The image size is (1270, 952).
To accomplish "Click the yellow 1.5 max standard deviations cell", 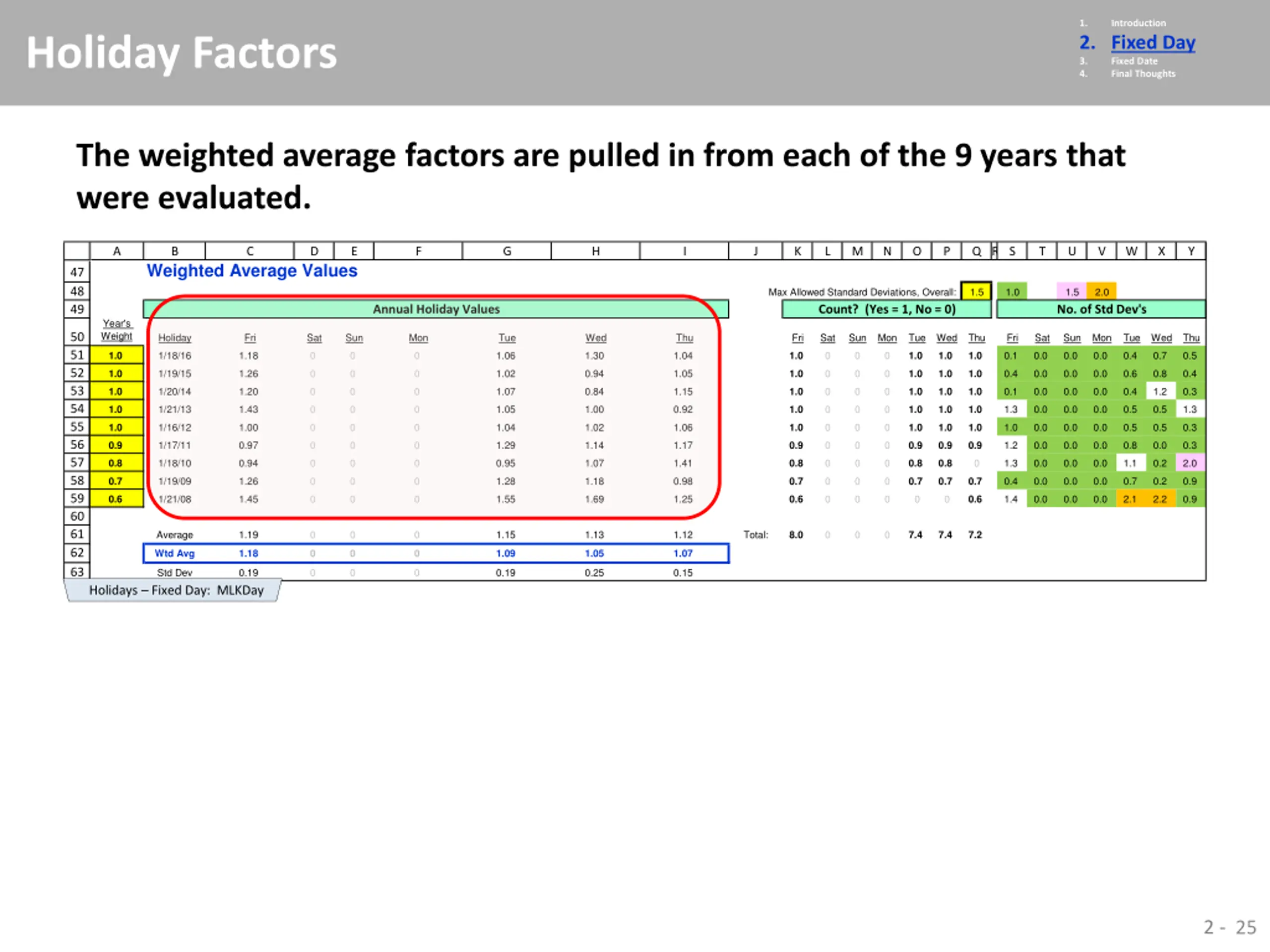I will [977, 292].
